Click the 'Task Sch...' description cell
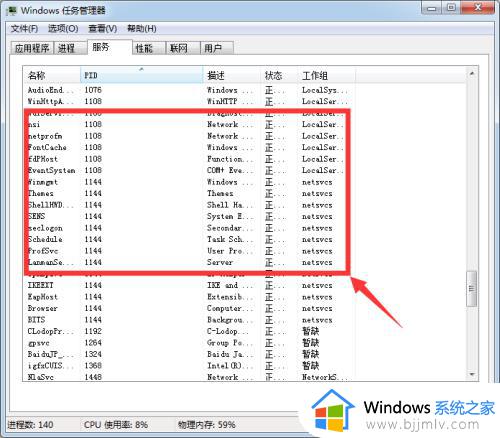The height and width of the screenshot is (438, 500). (230, 239)
